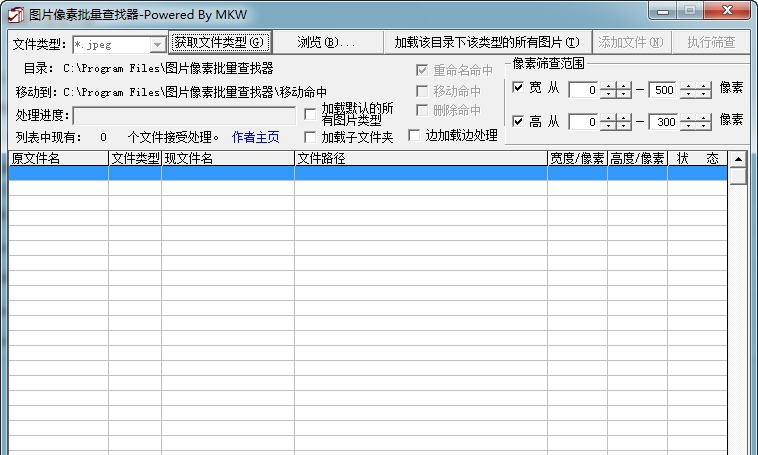758x455 pixels.
Task: Click the height minimum field showing 0
Action: pyautogui.click(x=584, y=122)
